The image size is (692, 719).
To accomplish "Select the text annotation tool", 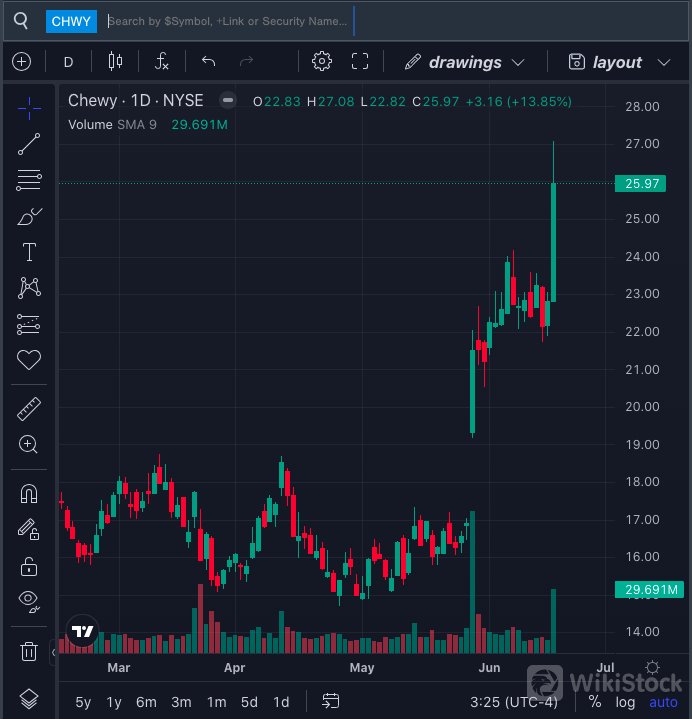I will (29, 252).
